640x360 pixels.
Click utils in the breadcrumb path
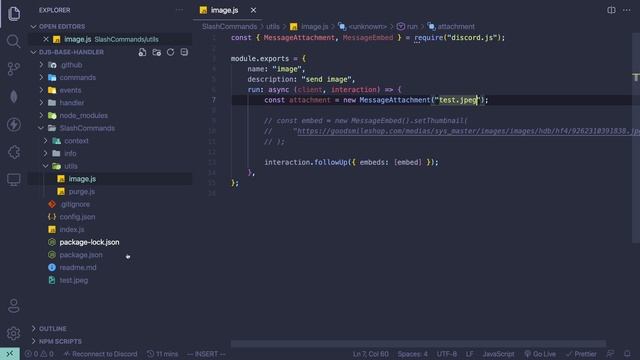[273, 27]
